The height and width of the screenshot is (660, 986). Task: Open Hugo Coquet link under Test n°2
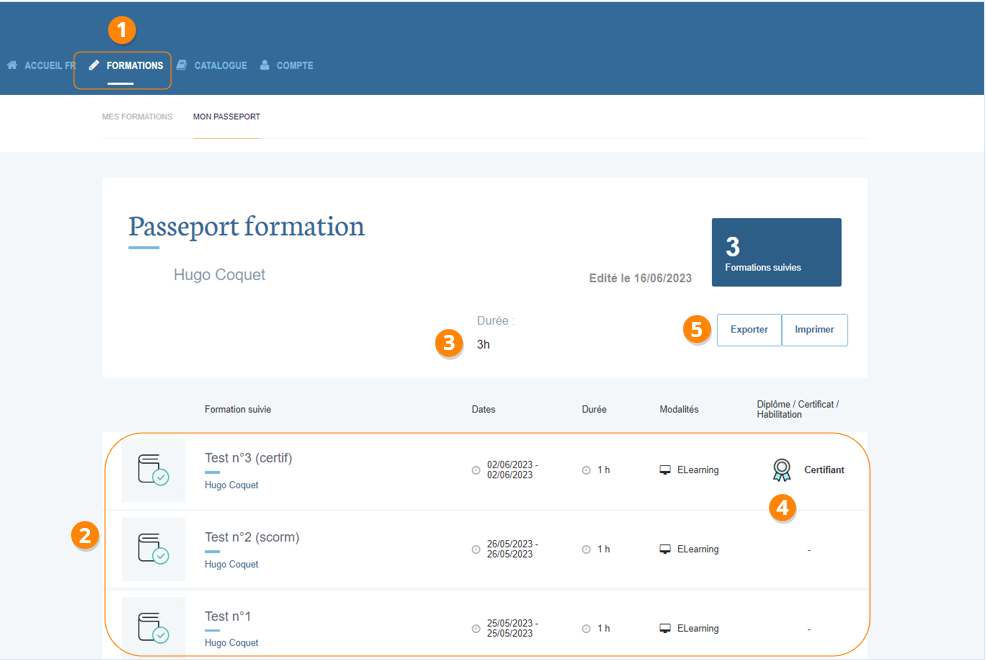231,563
